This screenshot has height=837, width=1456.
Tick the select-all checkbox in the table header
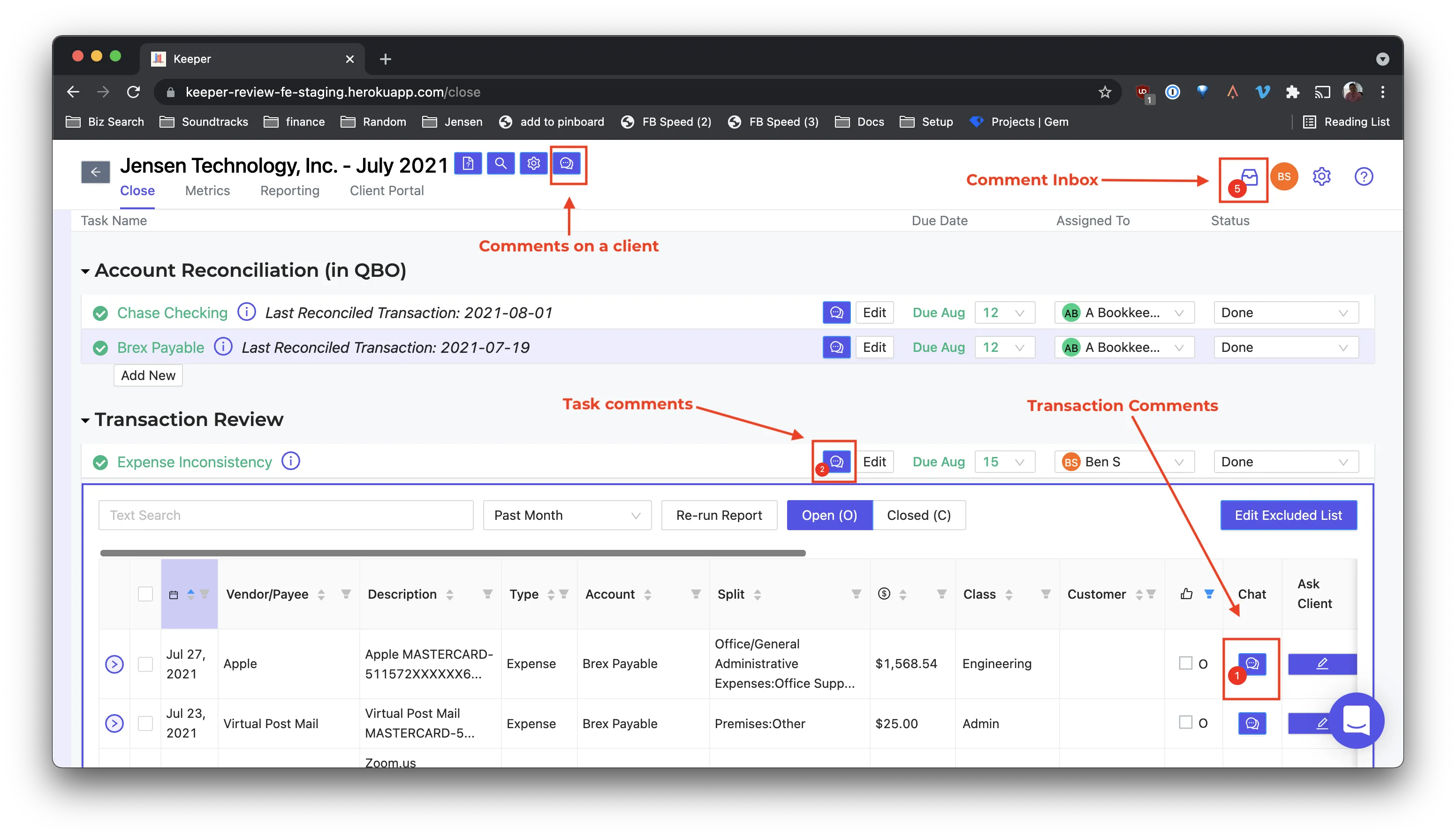tap(145, 594)
